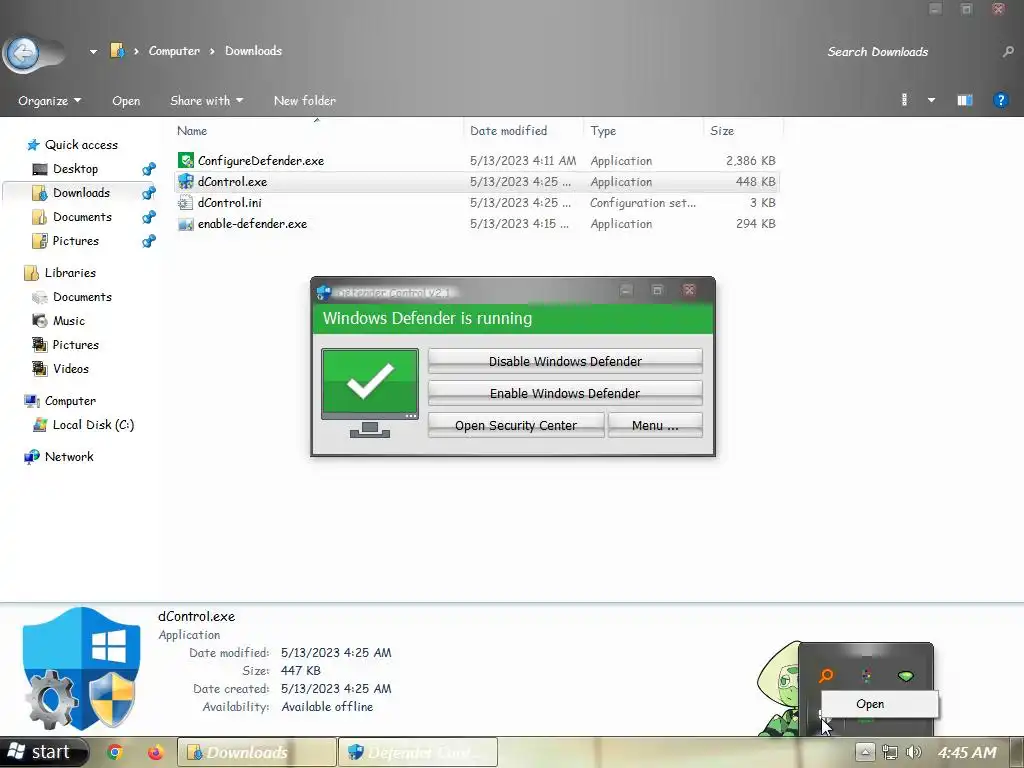The image size is (1024, 768).
Task: Open Pictures under Libraries
Action: point(76,345)
